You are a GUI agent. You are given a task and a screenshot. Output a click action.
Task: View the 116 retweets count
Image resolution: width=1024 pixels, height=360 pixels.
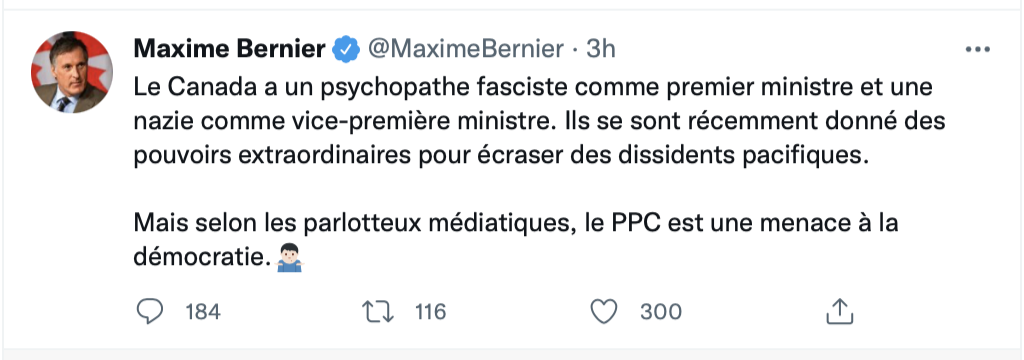[x=430, y=312]
